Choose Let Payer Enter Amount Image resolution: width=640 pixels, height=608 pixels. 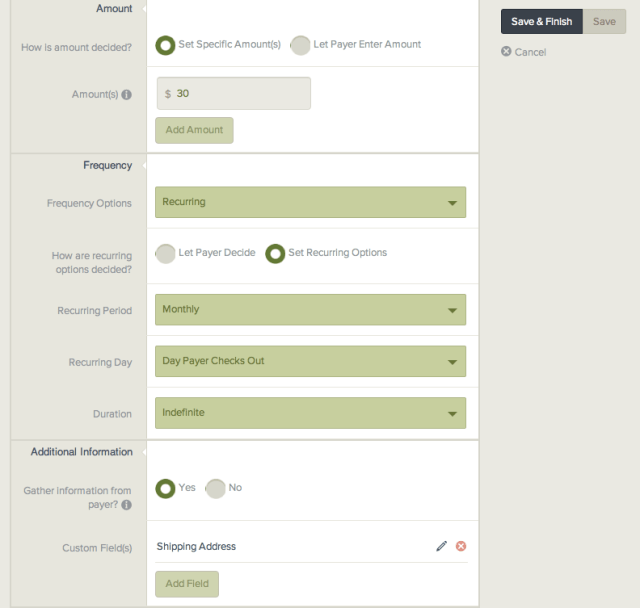[x=300, y=45]
